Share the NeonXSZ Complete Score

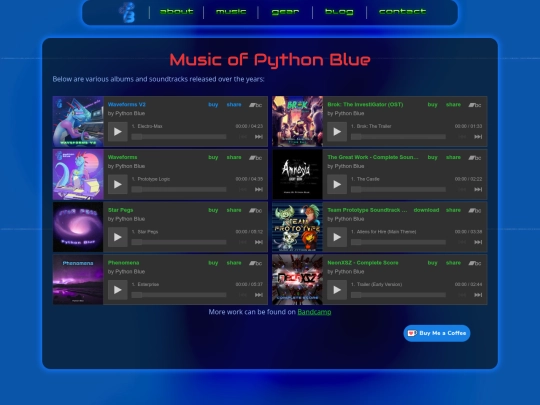[x=453, y=263]
